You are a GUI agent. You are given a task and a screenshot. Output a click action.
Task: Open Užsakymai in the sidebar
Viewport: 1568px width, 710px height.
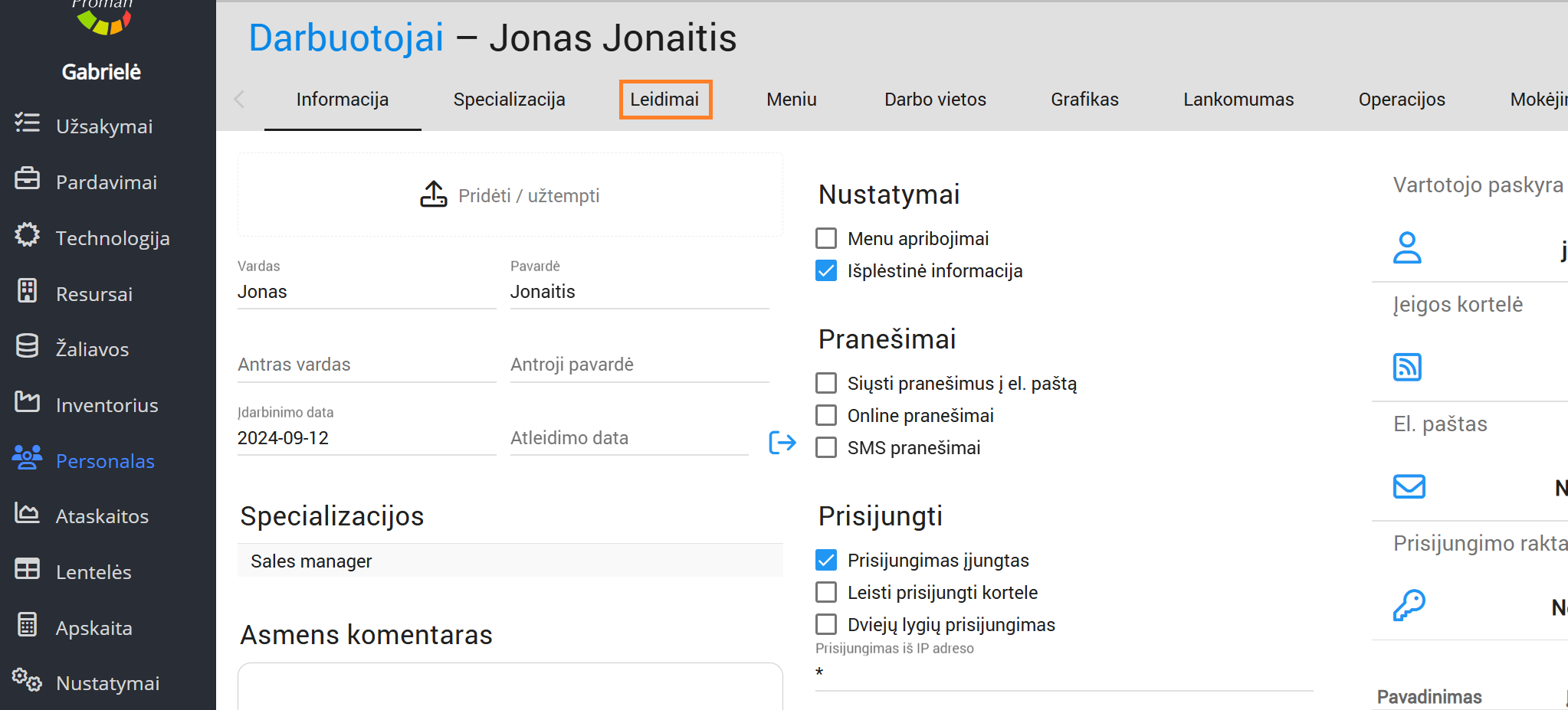pos(103,126)
